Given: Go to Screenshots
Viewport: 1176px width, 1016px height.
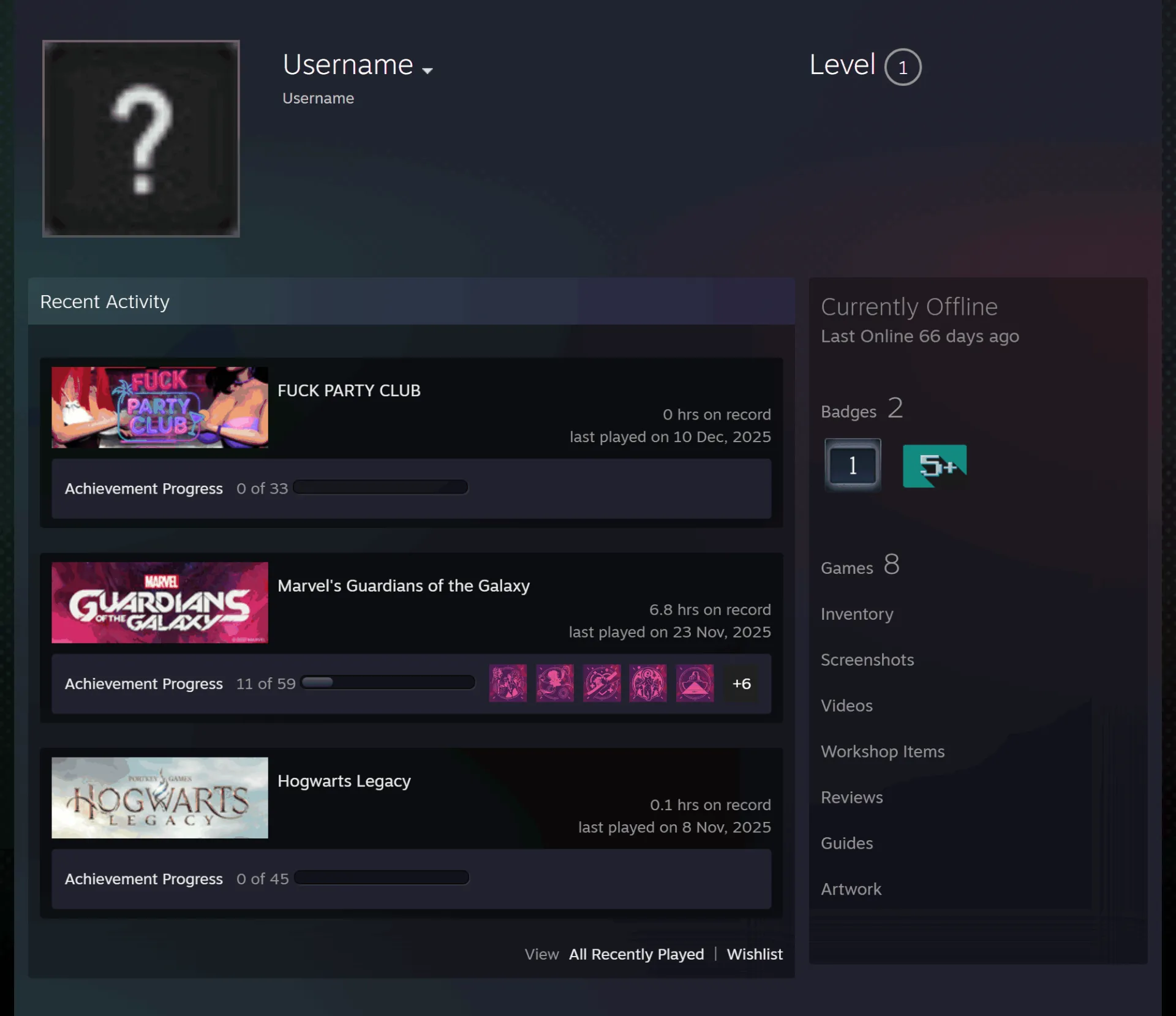Looking at the screenshot, I should click(867, 660).
